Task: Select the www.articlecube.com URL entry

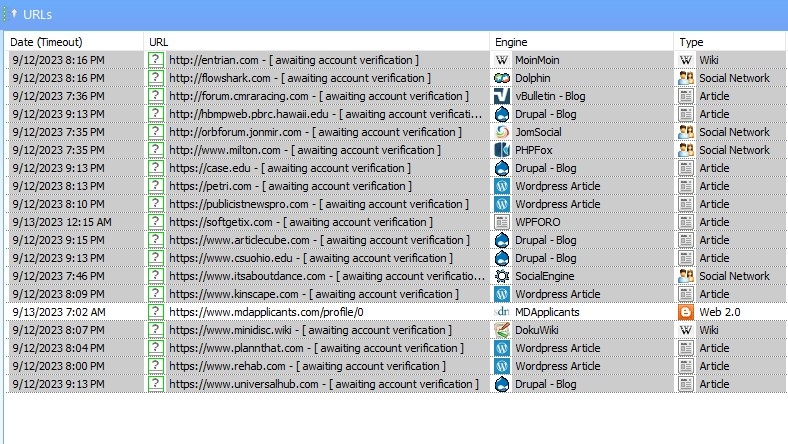Action: [x=319, y=240]
